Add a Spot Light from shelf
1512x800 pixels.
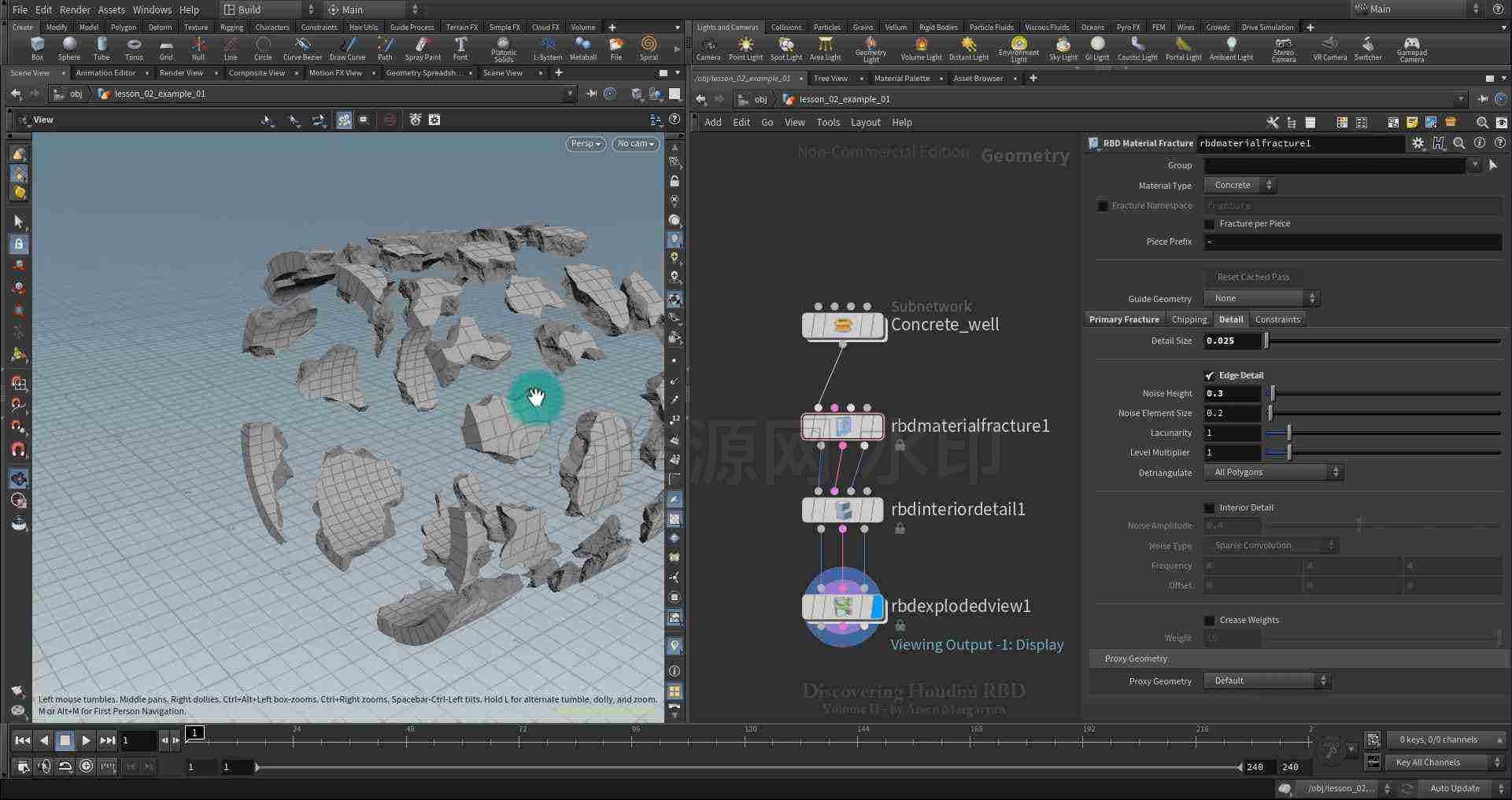786,48
